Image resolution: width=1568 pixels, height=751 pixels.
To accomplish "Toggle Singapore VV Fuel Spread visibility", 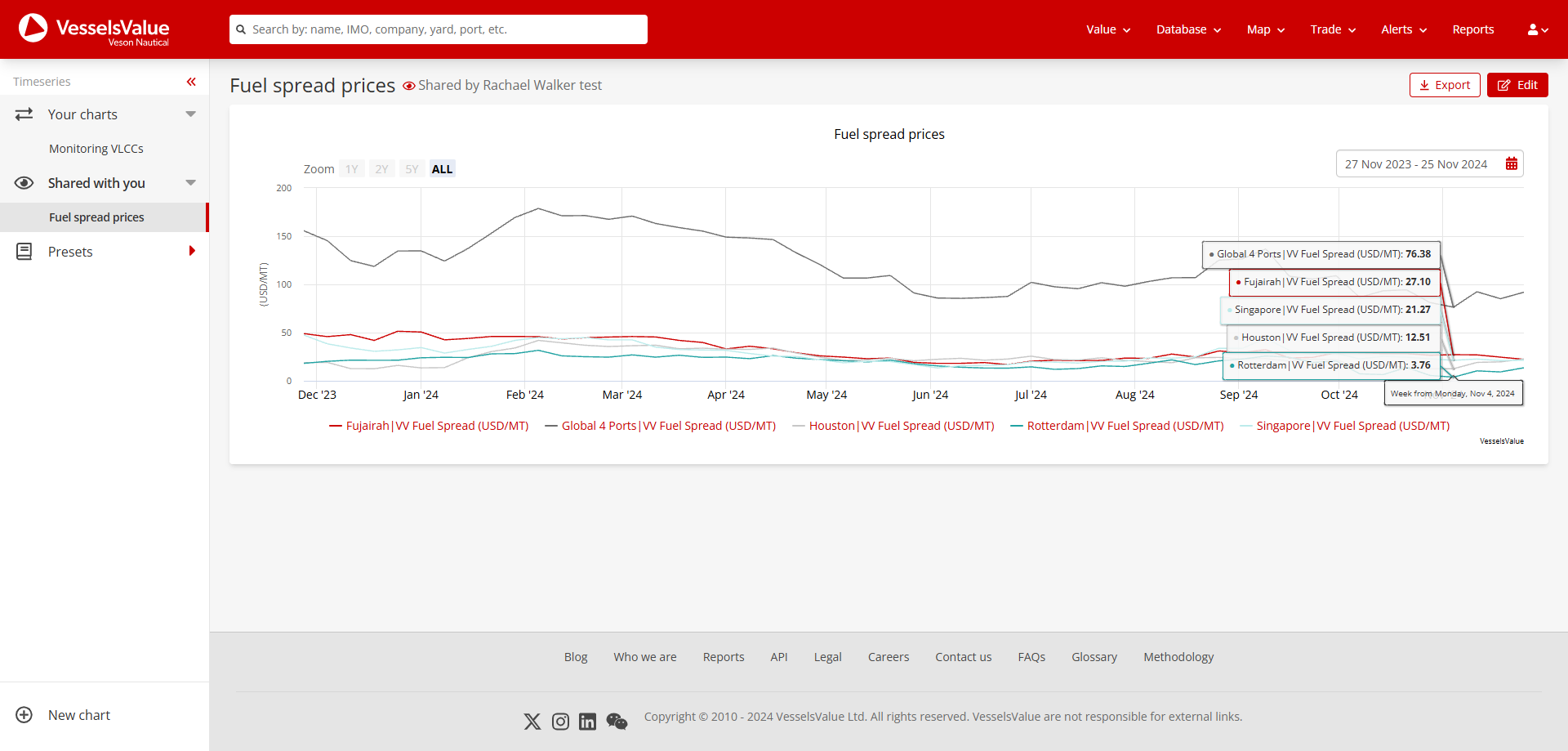I will point(1344,425).
